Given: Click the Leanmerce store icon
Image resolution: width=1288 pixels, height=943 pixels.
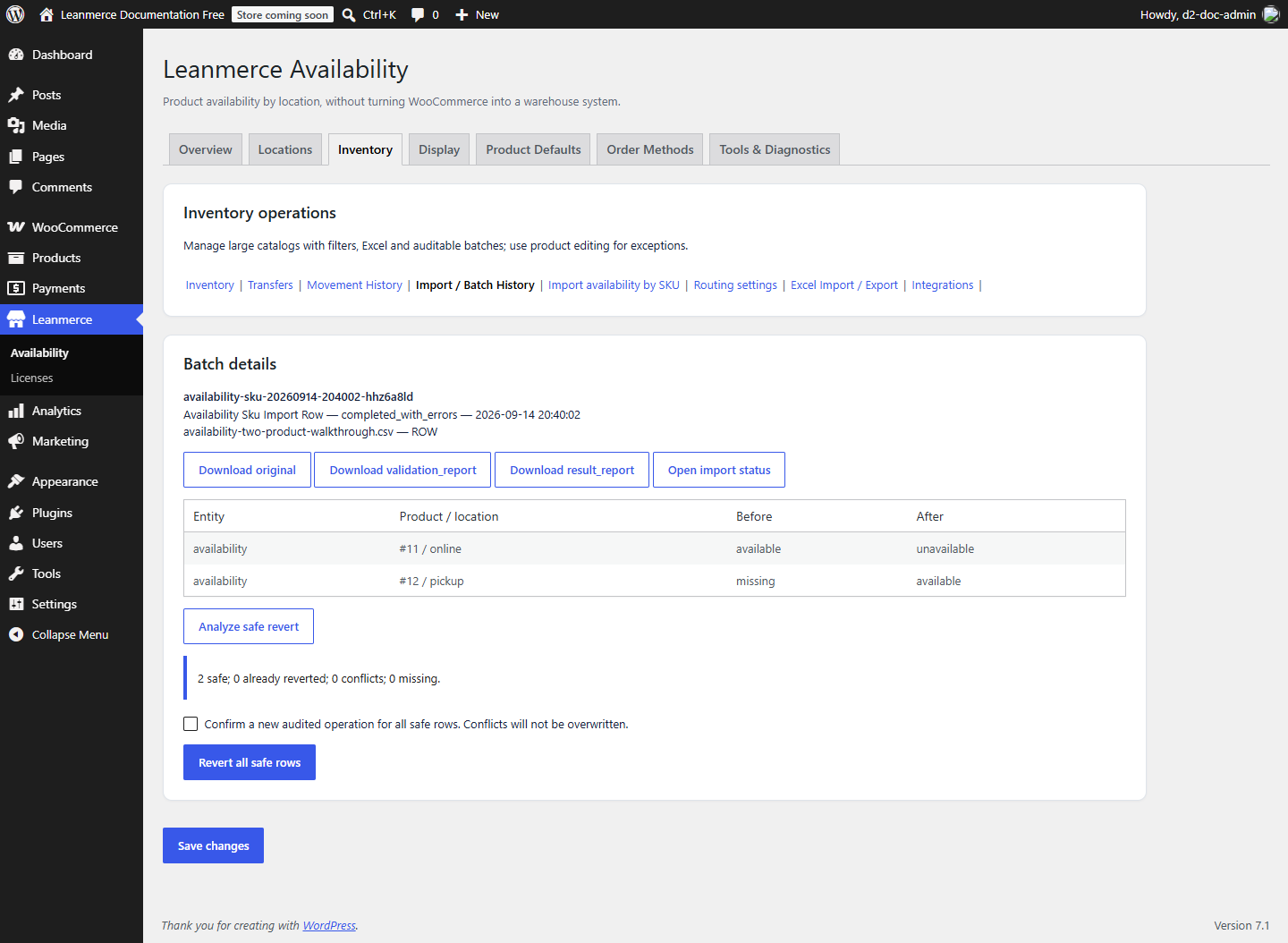Looking at the screenshot, I should tap(16, 319).
